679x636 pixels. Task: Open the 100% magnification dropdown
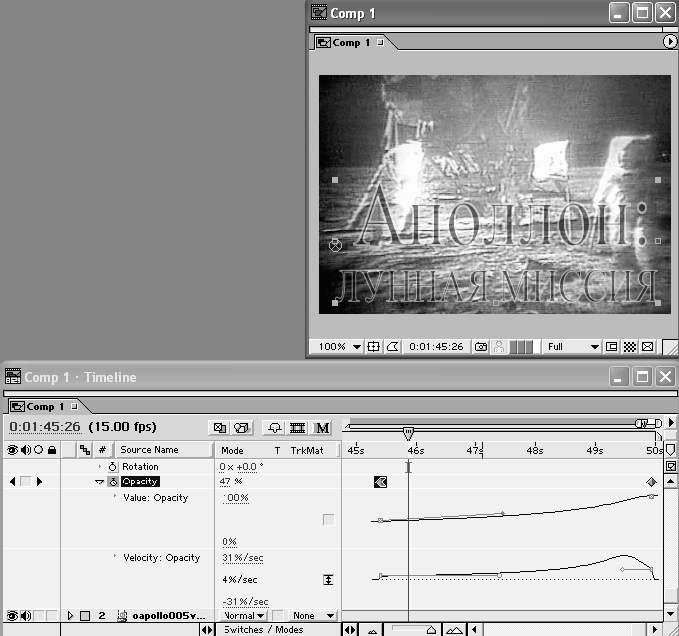[340, 347]
